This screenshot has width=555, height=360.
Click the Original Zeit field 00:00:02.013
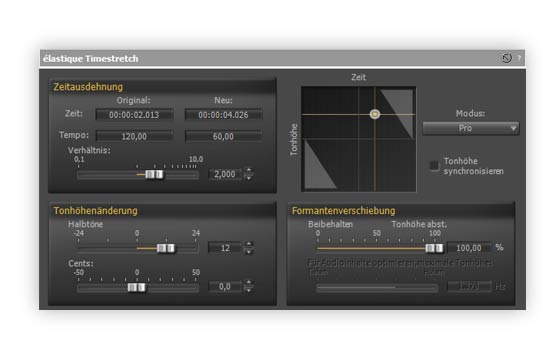[x=134, y=115]
